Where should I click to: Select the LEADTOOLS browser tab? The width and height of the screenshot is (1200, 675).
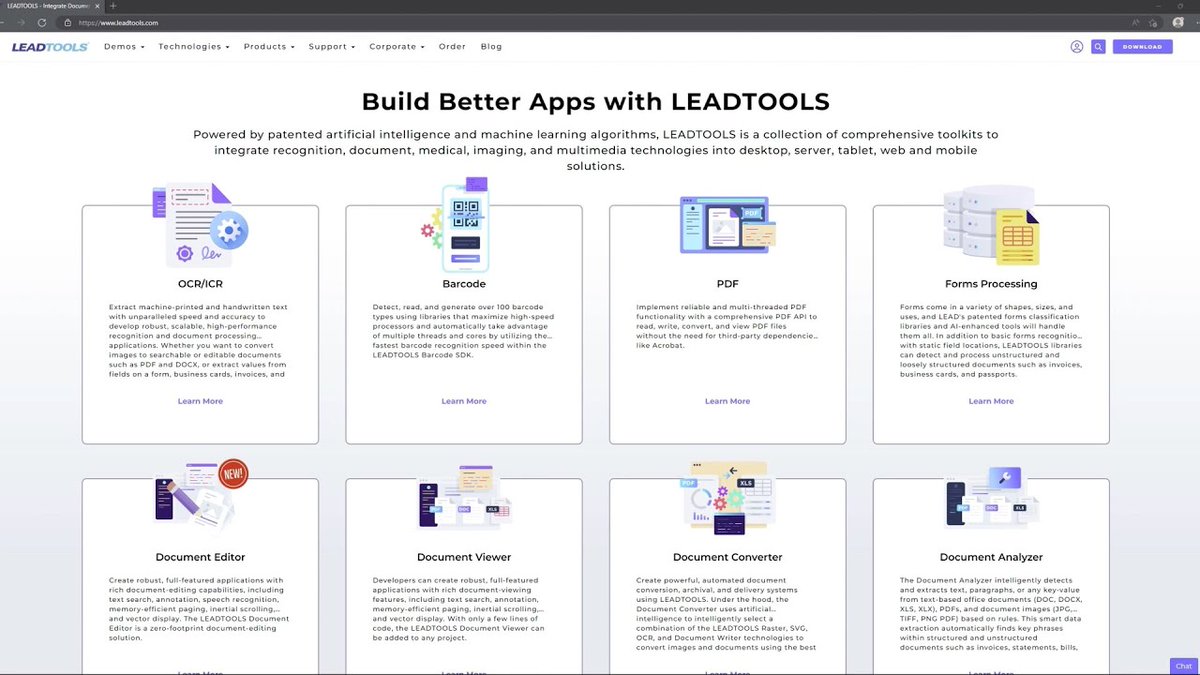(52, 6)
